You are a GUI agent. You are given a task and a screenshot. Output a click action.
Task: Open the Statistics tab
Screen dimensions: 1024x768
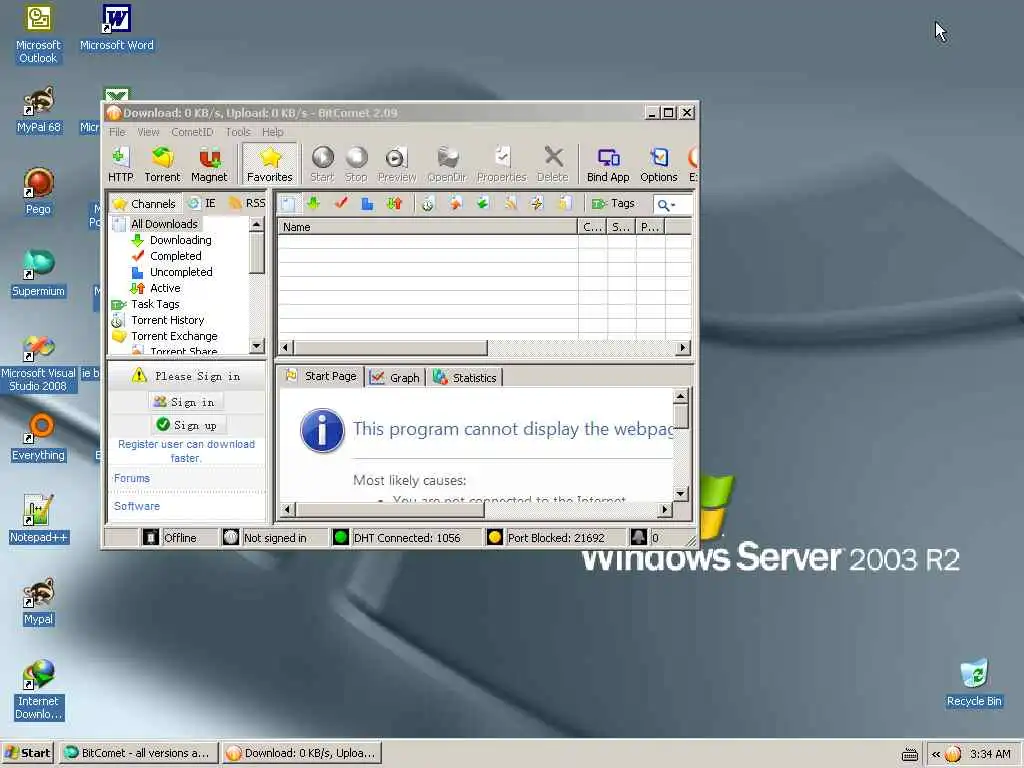pyautogui.click(x=465, y=378)
